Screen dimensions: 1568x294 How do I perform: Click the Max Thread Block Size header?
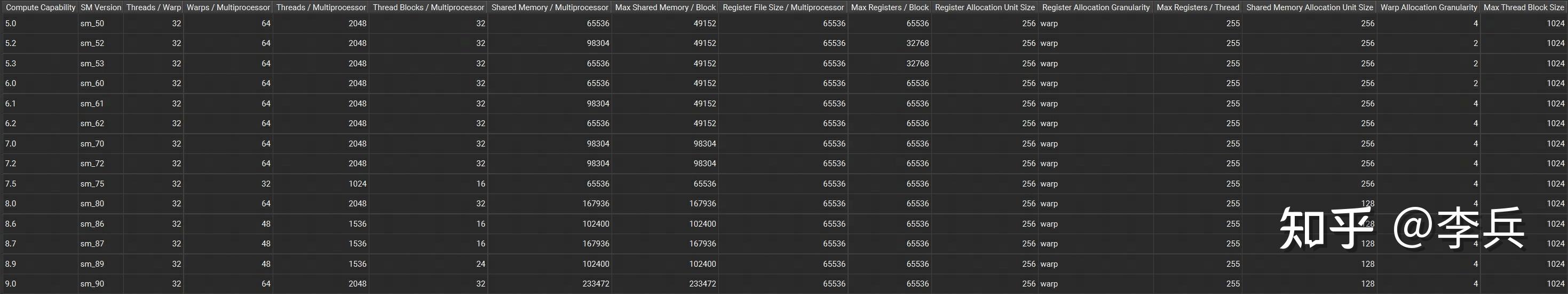(x=1524, y=7)
